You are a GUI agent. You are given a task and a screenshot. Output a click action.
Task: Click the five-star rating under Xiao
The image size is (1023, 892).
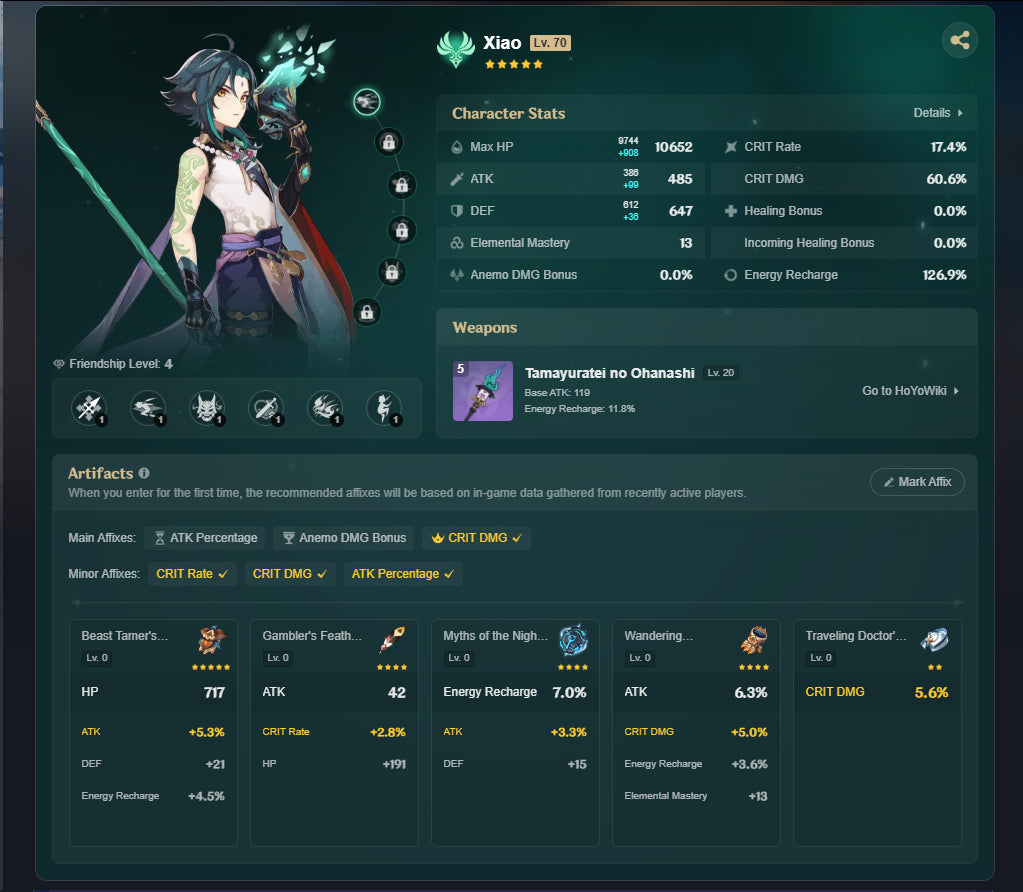[x=513, y=65]
